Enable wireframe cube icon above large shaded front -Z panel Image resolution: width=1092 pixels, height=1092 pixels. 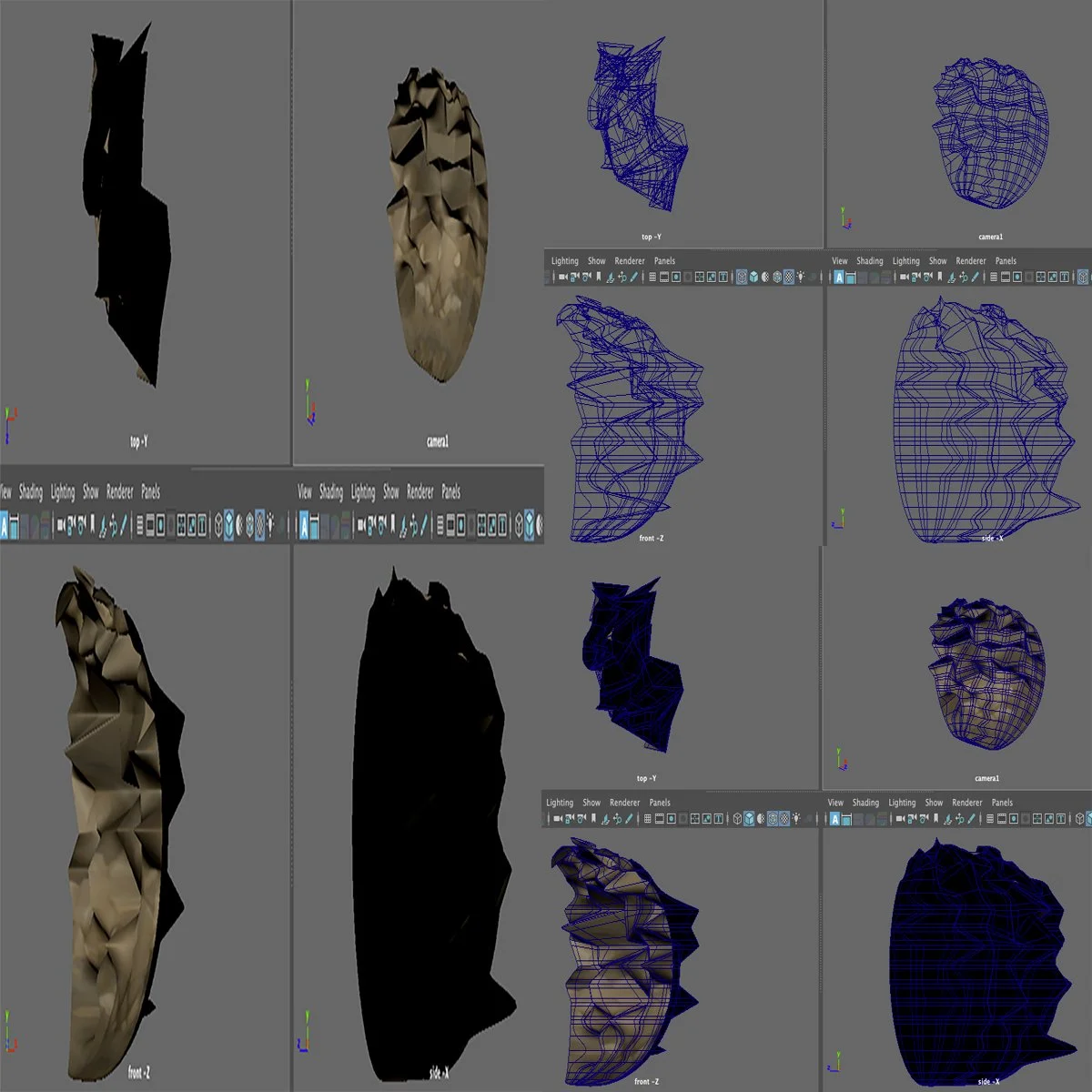point(217,525)
